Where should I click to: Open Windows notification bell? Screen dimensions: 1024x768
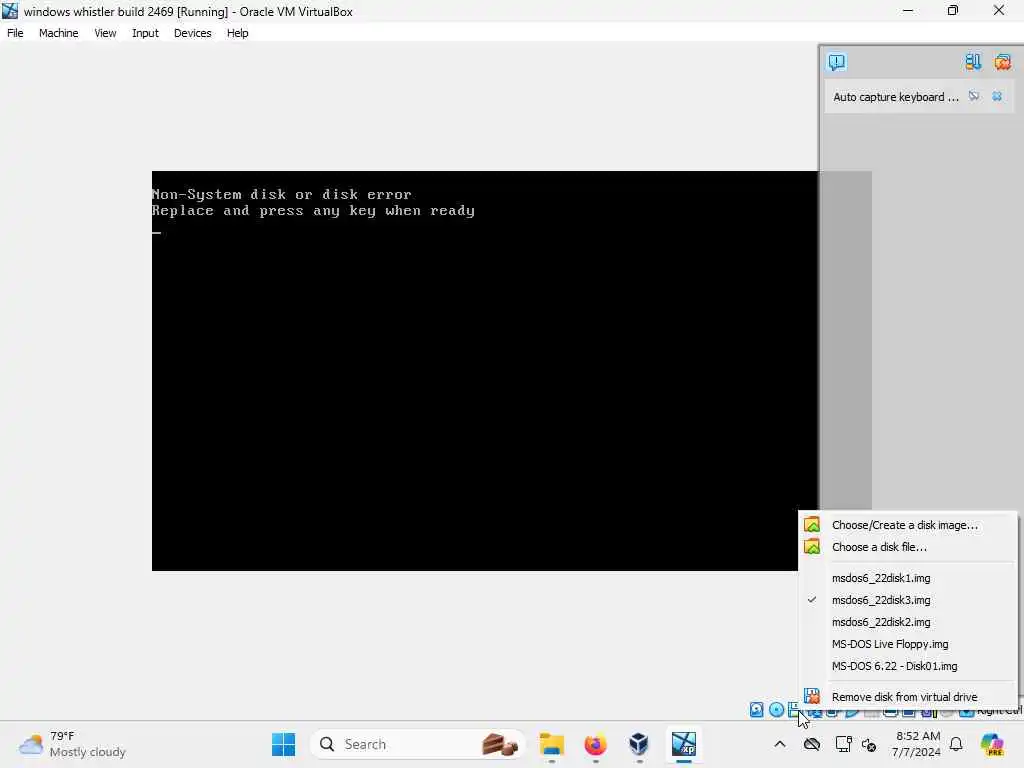(956, 744)
